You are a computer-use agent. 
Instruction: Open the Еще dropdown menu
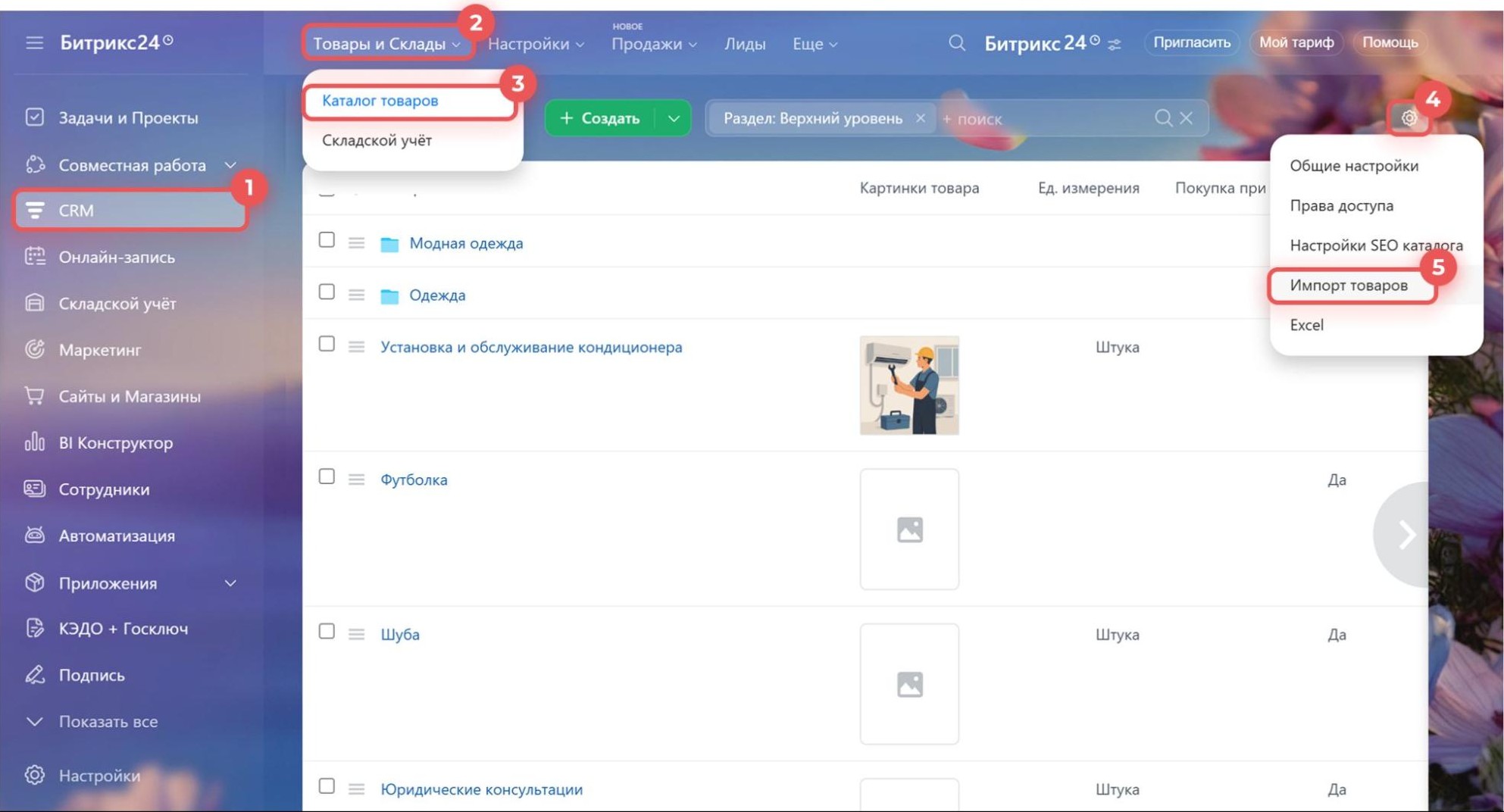(815, 44)
